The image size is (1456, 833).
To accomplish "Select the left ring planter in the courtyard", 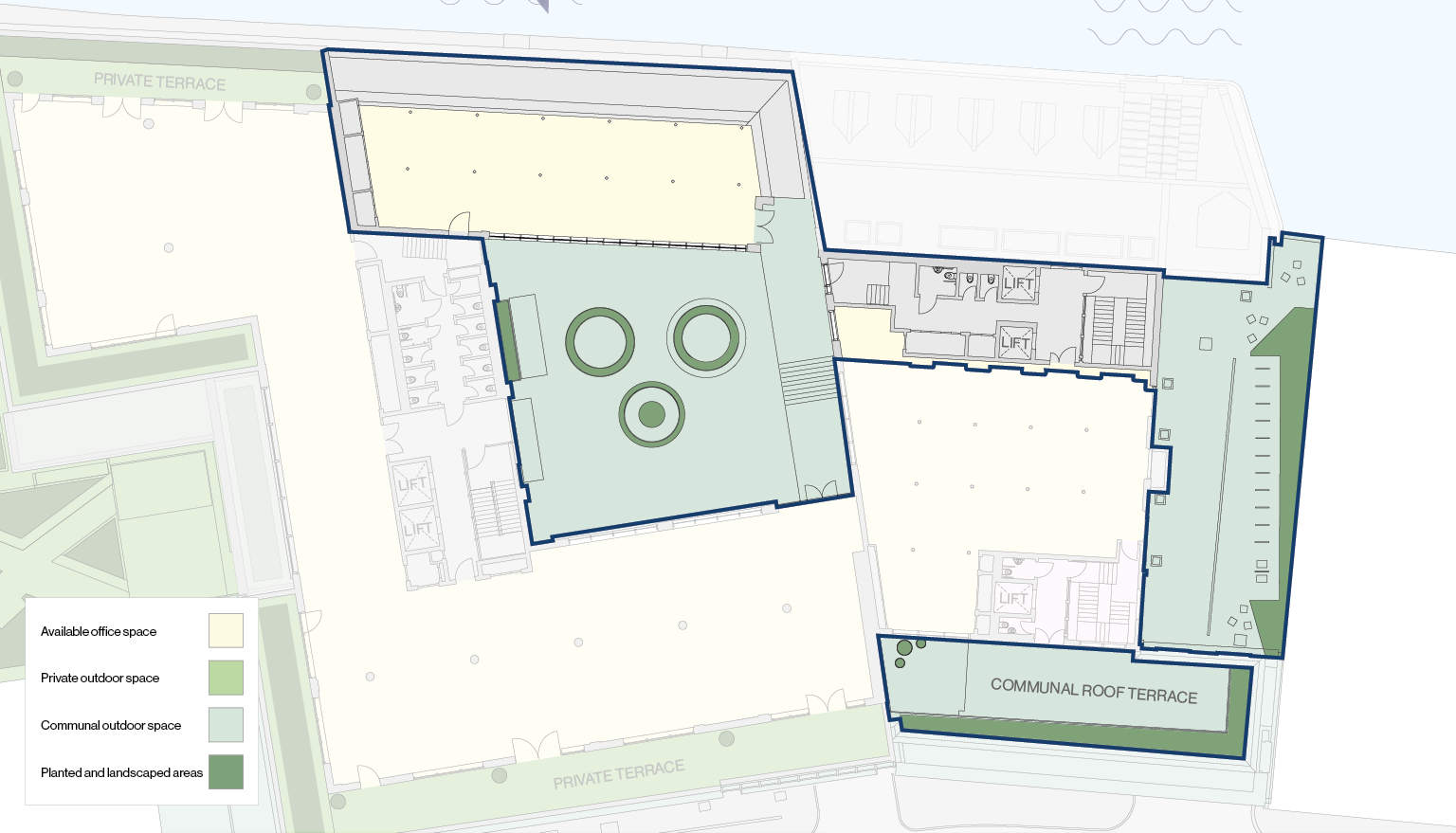I will [x=600, y=341].
